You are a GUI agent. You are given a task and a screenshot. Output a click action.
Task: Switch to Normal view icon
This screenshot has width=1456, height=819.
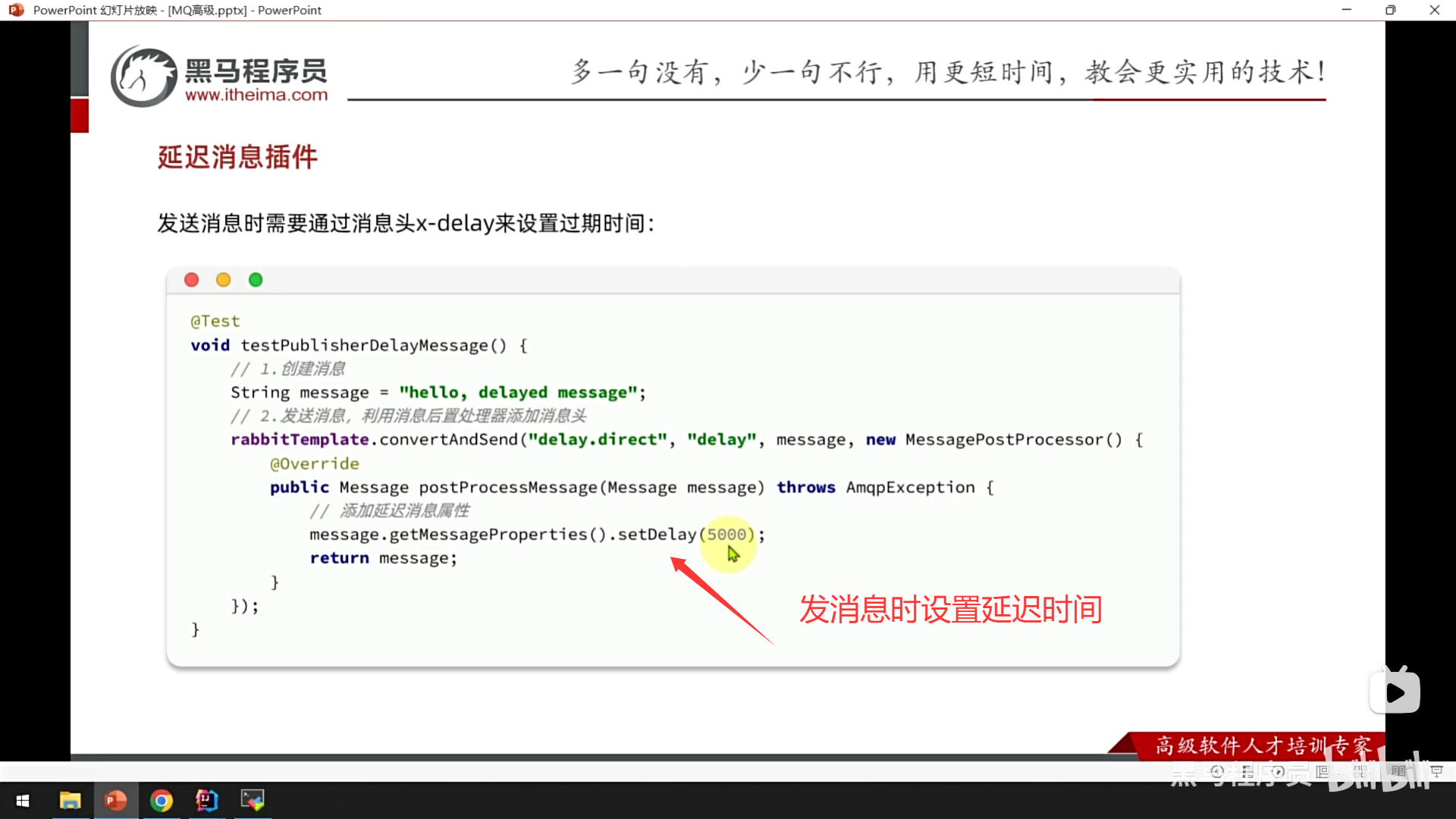(x=1323, y=771)
